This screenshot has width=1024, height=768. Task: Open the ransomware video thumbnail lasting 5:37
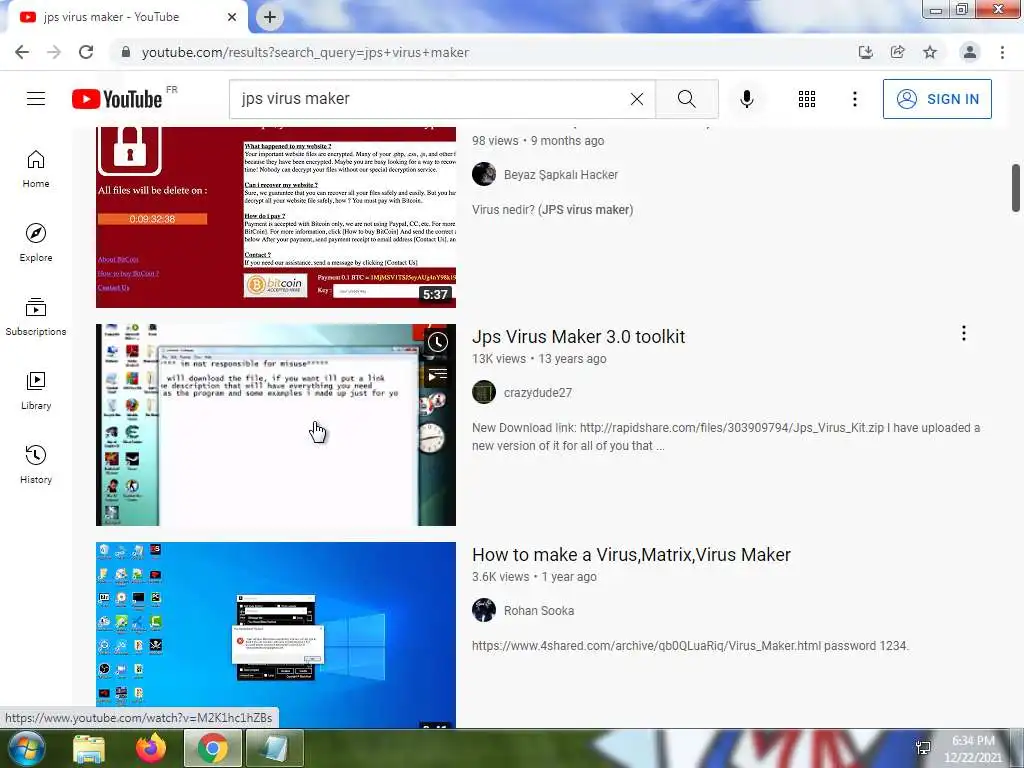276,217
